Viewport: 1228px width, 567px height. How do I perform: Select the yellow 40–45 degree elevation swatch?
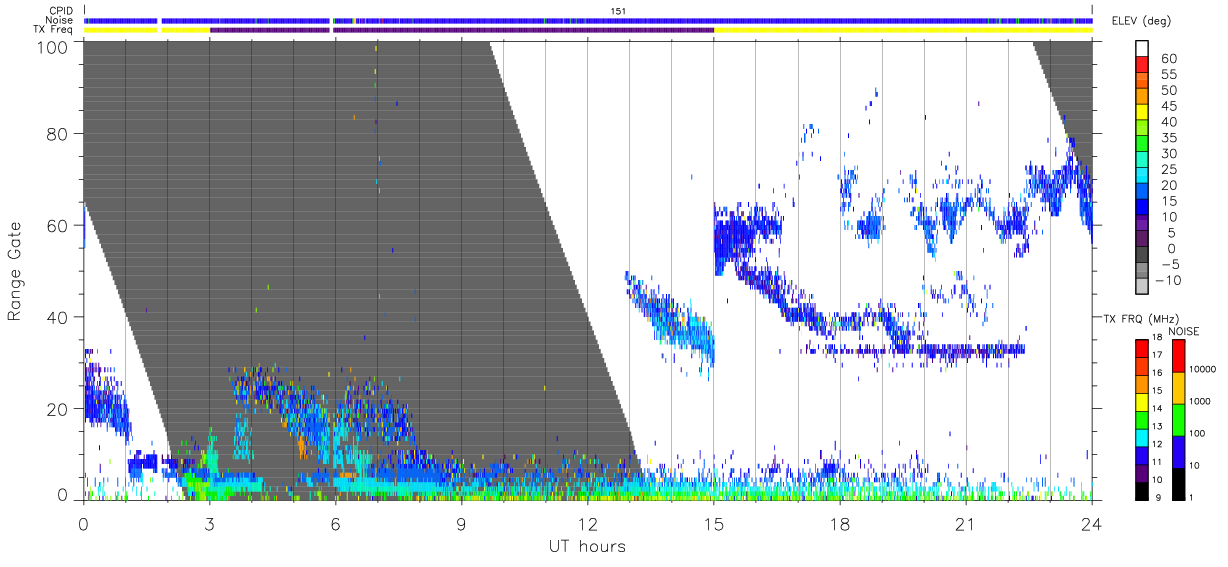click(x=1144, y=114)
